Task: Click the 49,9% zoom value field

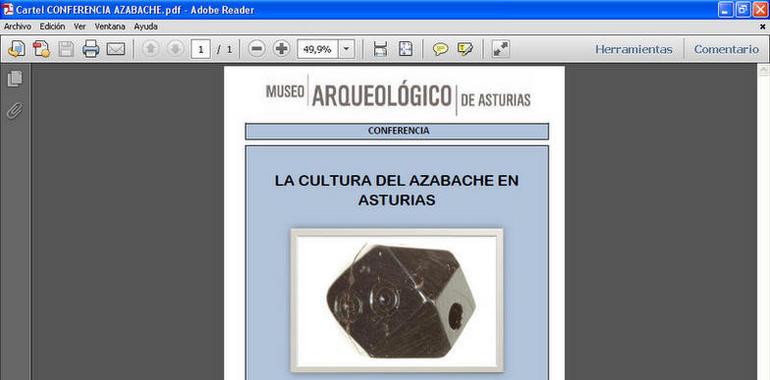Action: coord(317,49)
